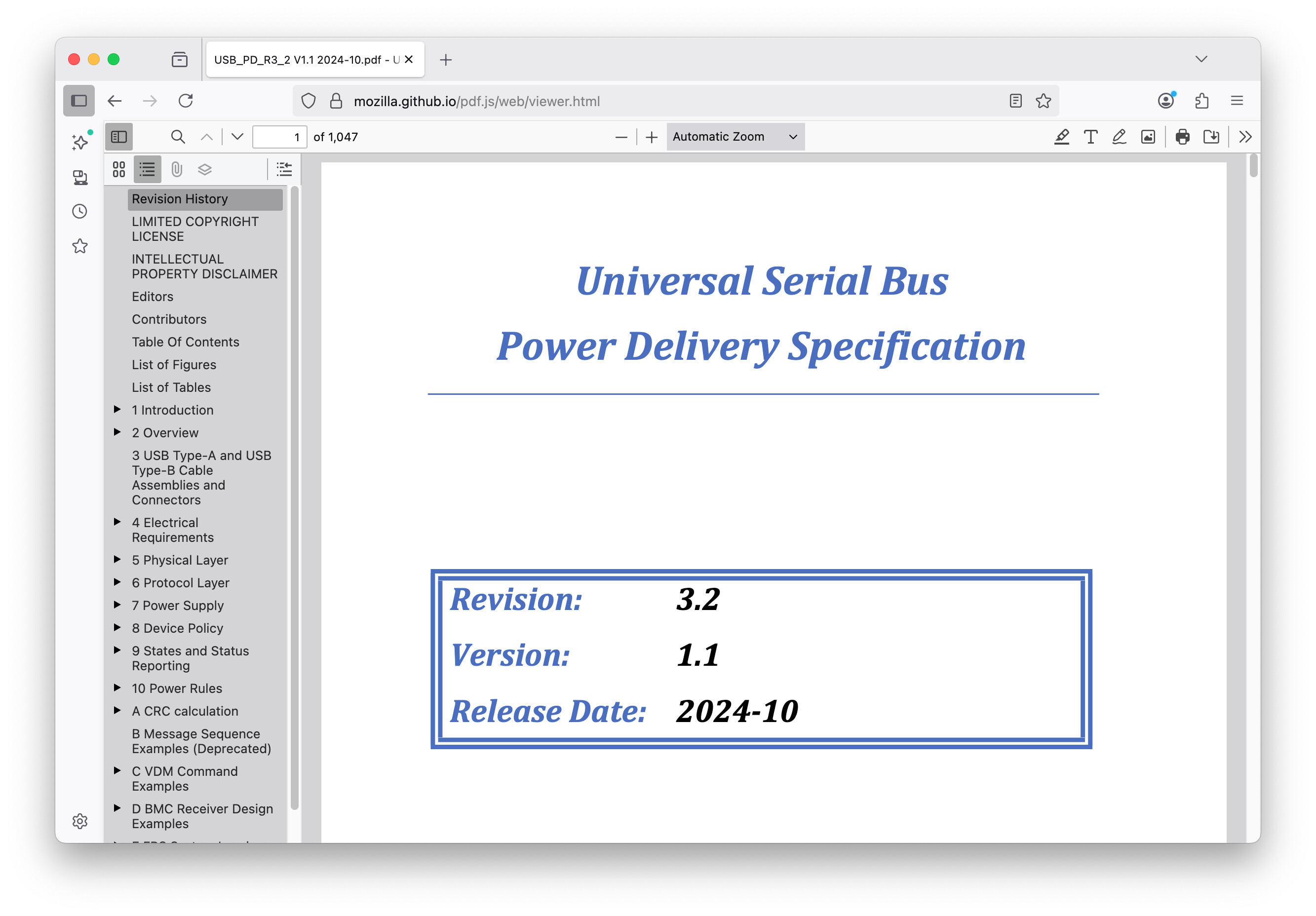
Task: Toggle the Firefox browser sidebar button
Action: pos(79,101)
